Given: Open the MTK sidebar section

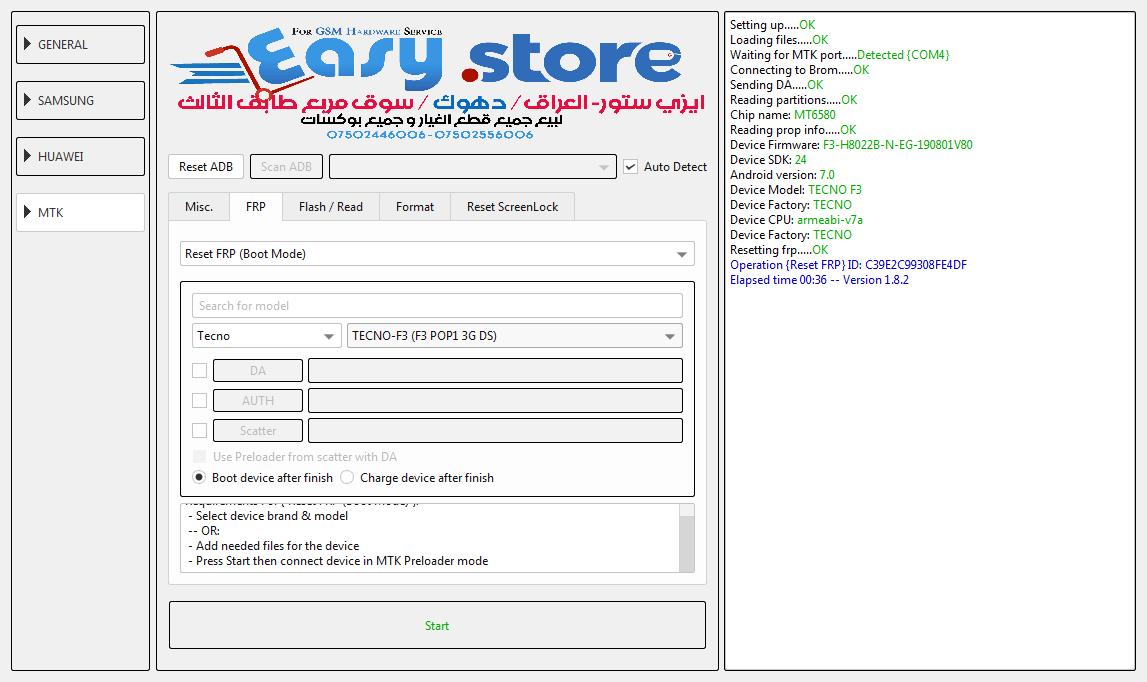Looking at the screenshot, I should click(80, 213).
